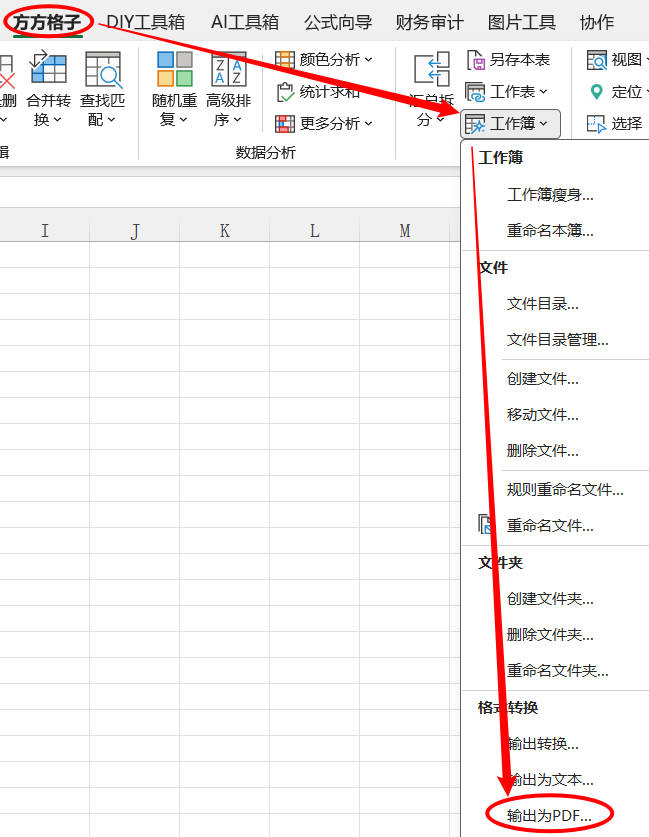Open the 财务审计 tab
Viewport: 649px width, 837px height.
429,22
